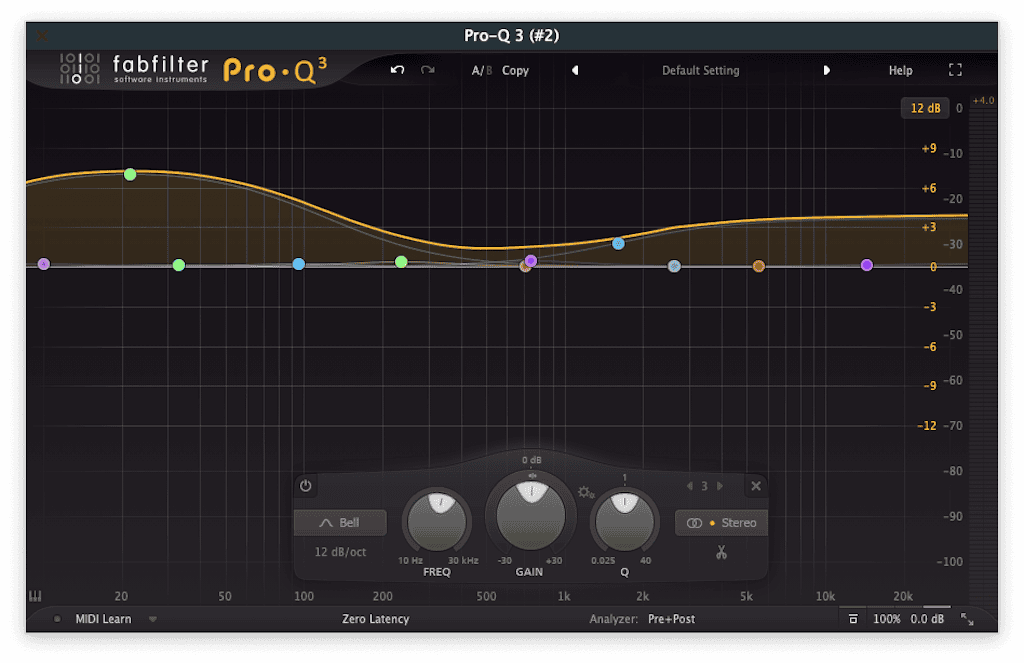Click the piano display icon in bottom-left corner
This screenshot has height=663, width=1024.
tap(36, 594)
